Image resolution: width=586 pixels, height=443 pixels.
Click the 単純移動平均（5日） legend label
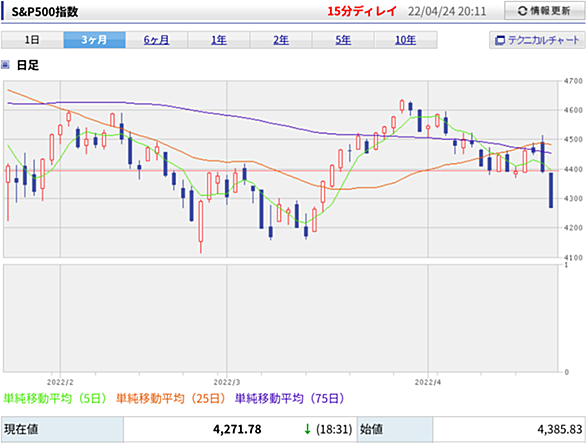coord(55,399)
